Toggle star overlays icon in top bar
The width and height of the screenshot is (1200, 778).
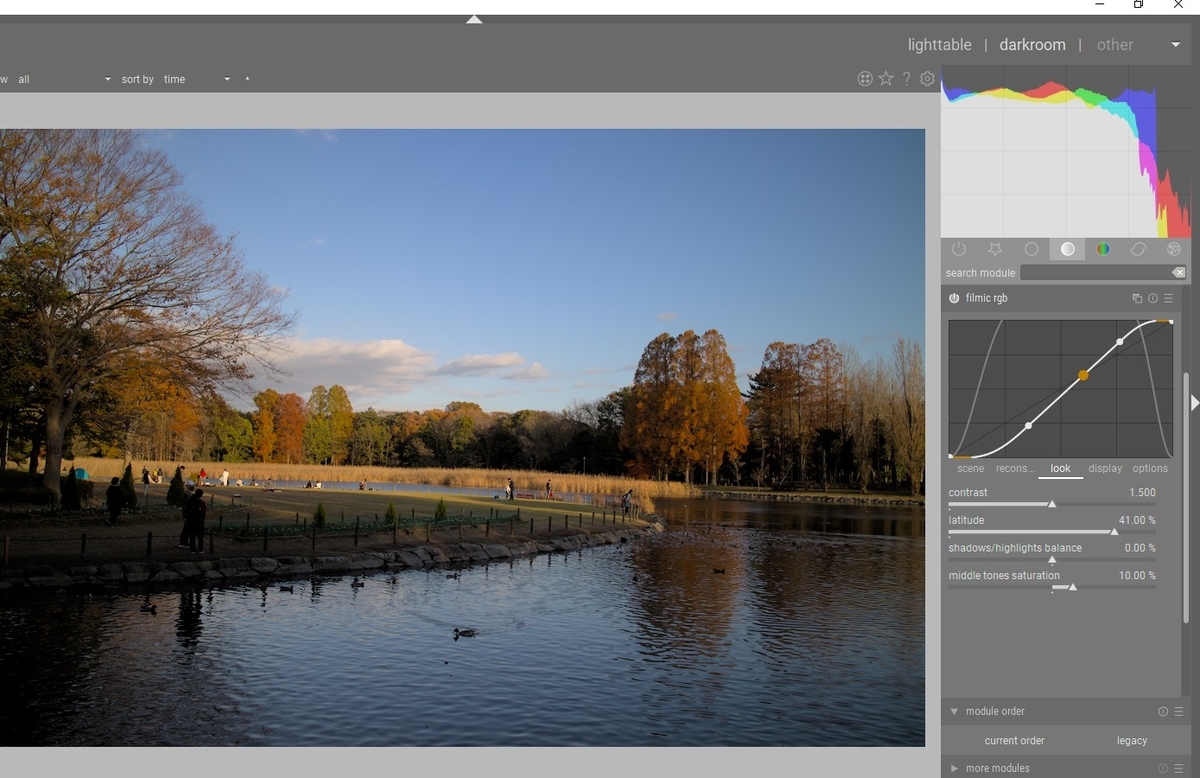pyautogui.click(x=886, y=79)
